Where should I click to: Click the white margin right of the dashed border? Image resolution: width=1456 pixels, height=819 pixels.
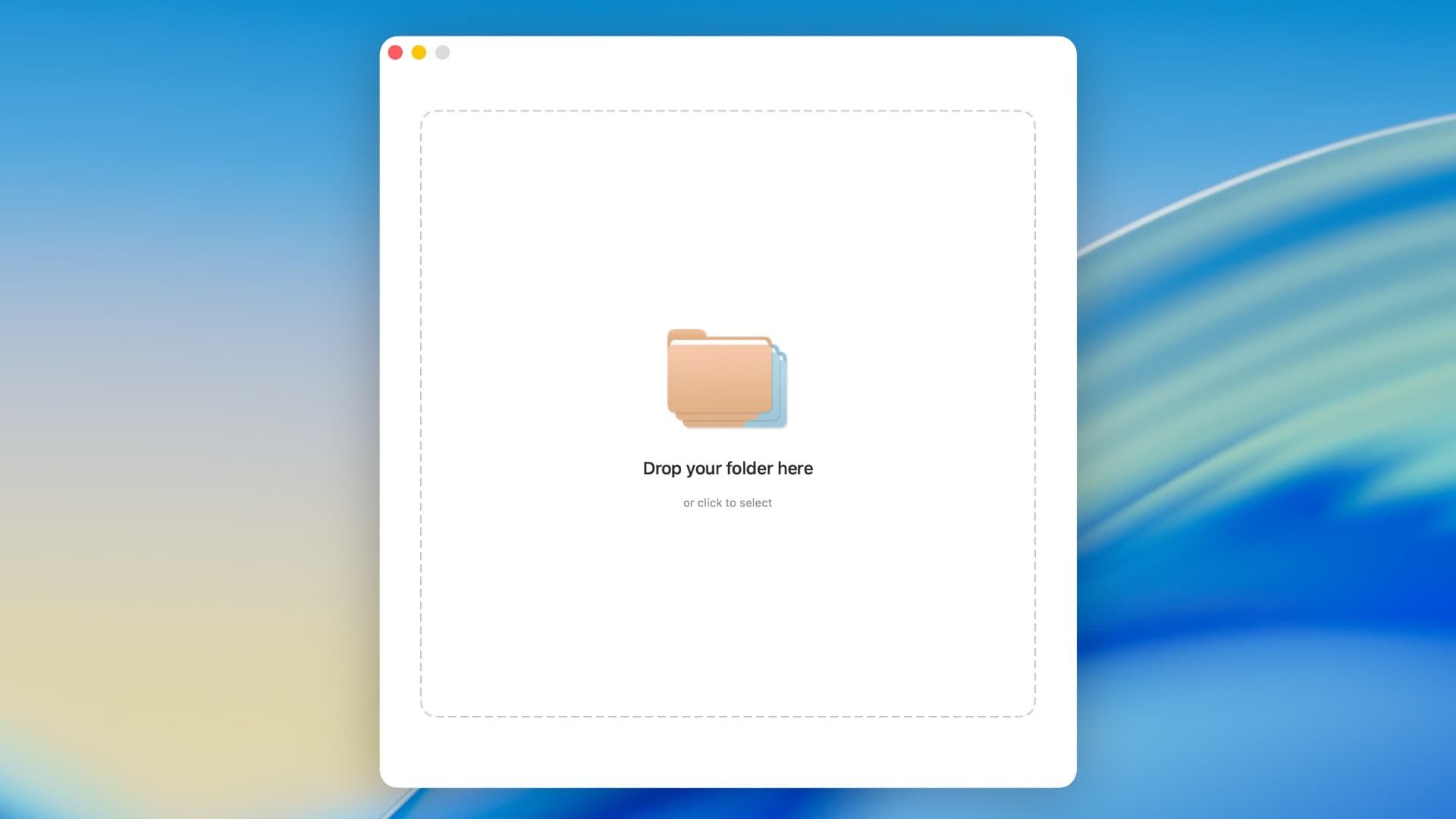[x=1056, y=409]
